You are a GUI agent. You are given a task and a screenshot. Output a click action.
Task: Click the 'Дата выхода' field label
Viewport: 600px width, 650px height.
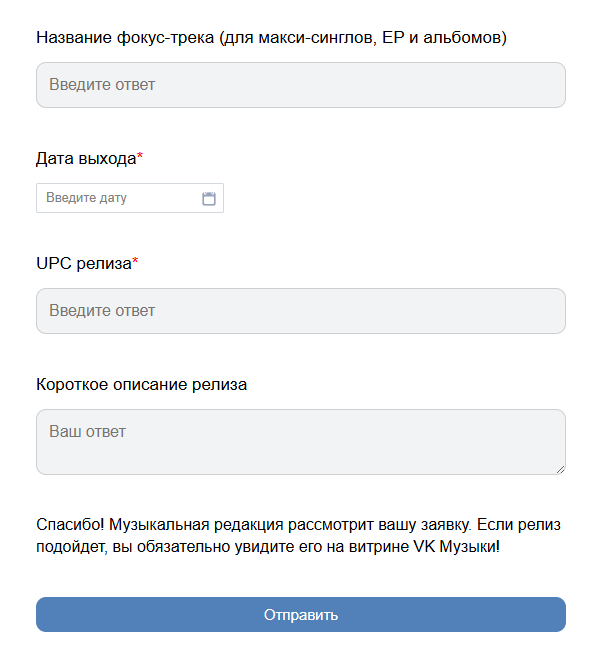click(x=85, y=158)
